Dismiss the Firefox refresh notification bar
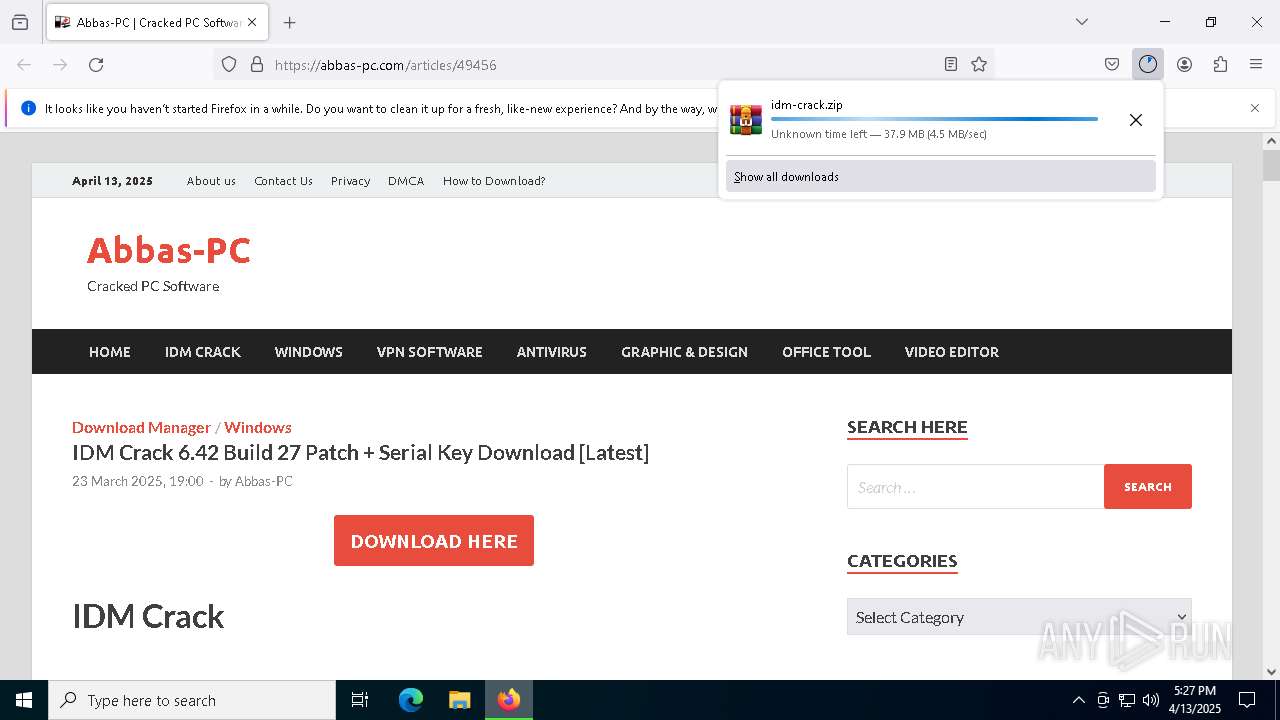Image resolution: width=1280 pixels, height=720 pixels. (1255, 108)
